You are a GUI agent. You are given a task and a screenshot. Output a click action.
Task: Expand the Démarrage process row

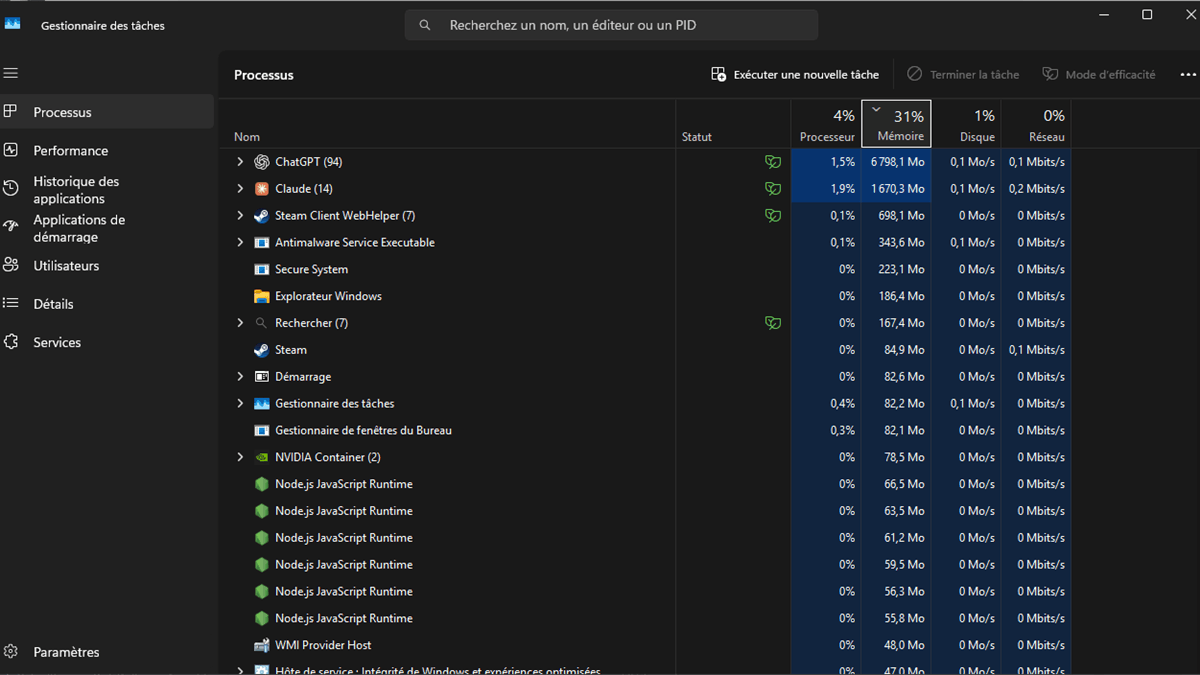240,377
